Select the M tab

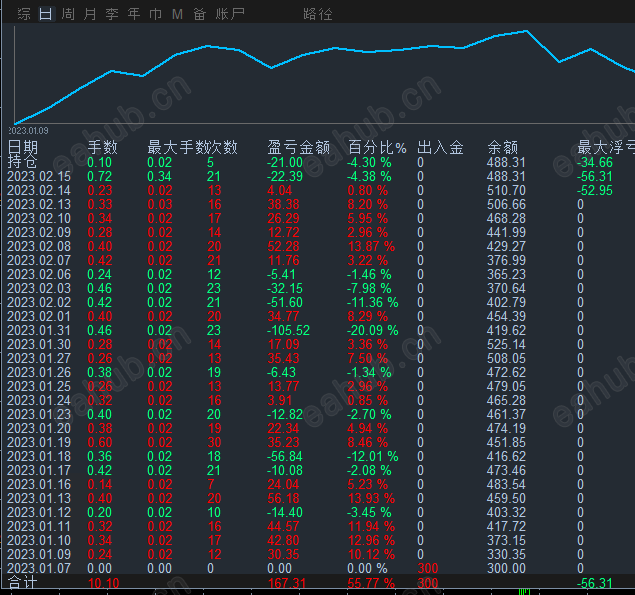(x=177, y=14)
